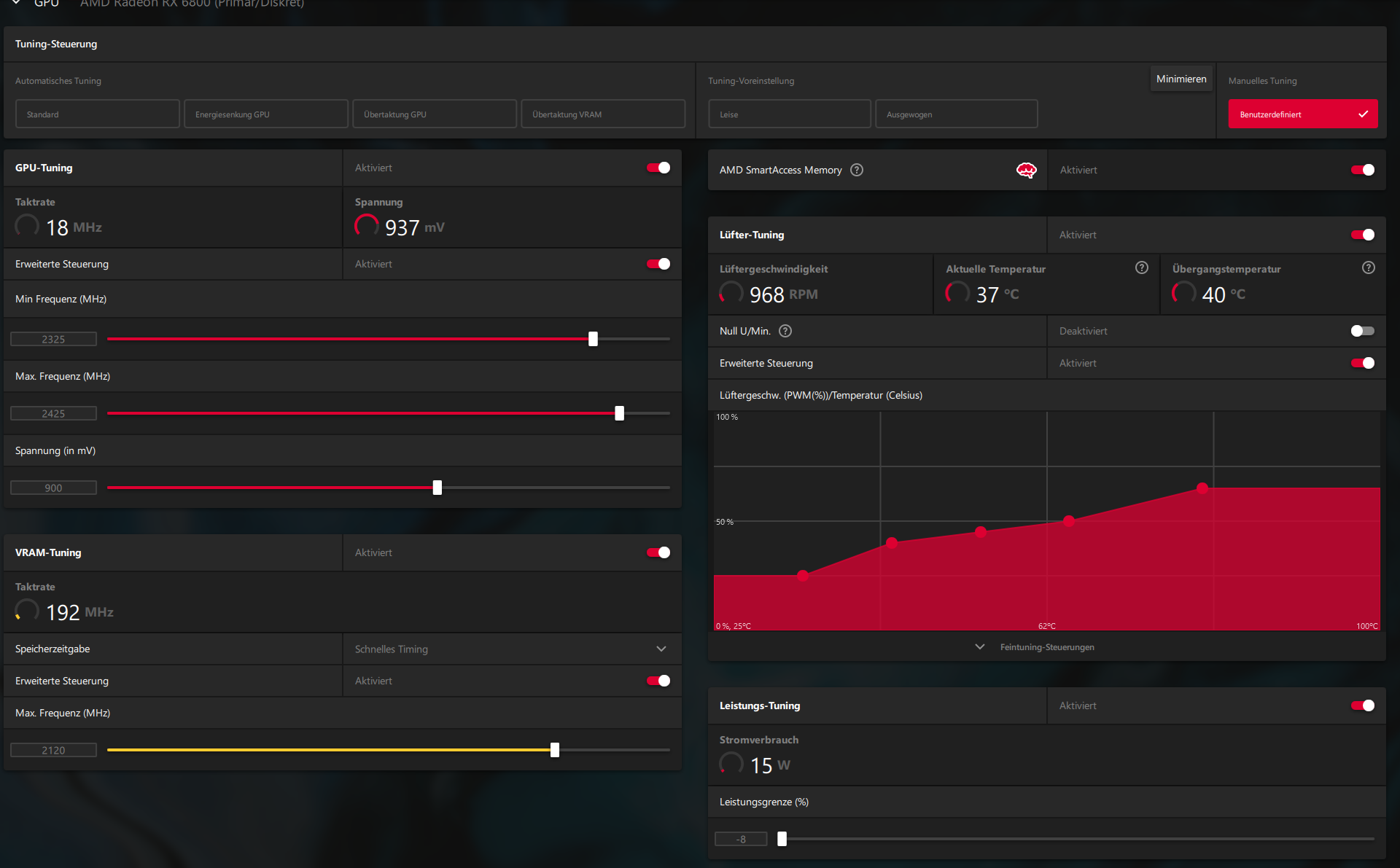Viewport: 1400px width, 868px height.
Task: Toggle Lüfter Erweiterte Steuerung off
Action: point(1363,363)
